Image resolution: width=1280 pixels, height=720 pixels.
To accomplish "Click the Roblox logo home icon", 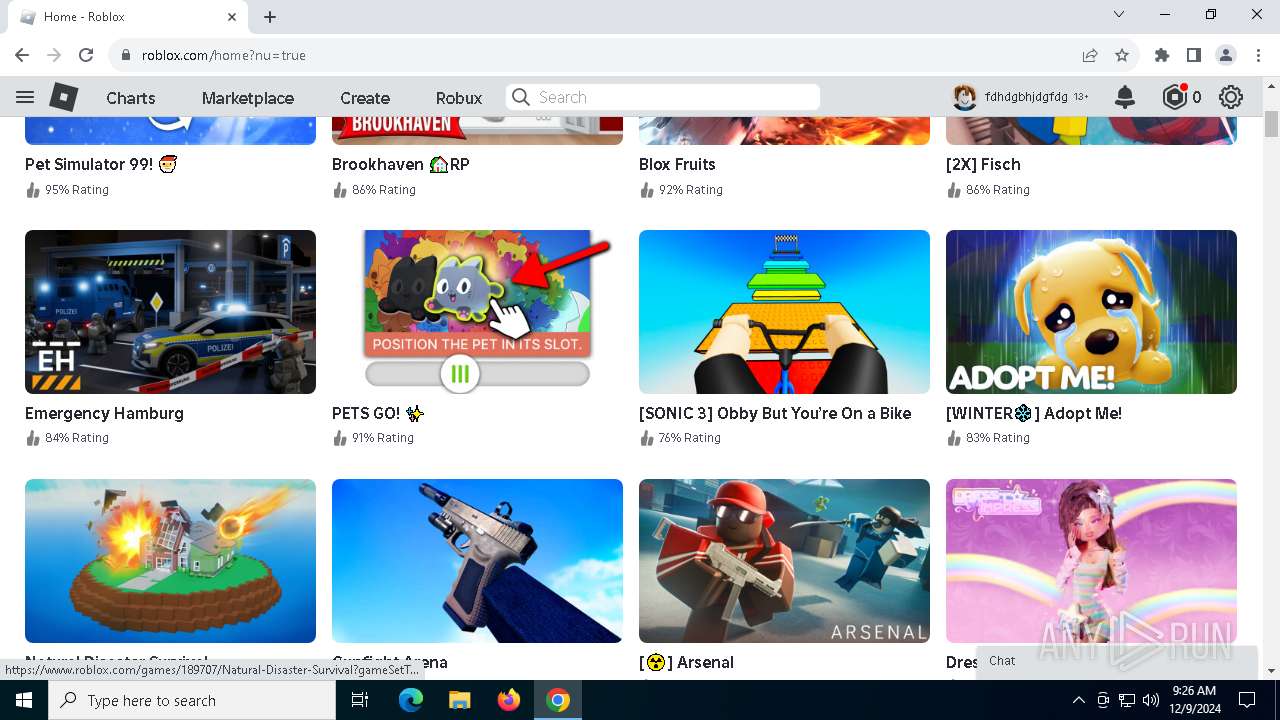I will pyautogui.click(x=64, y=97).
